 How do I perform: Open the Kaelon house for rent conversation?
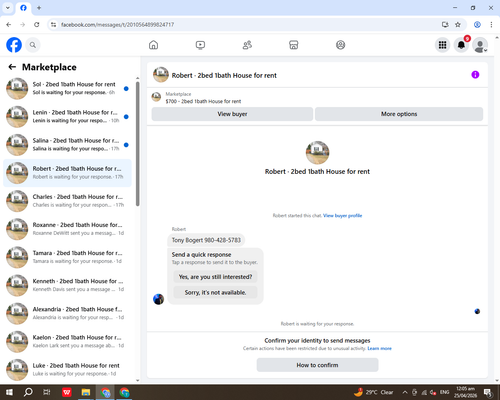tap(67, 341)
